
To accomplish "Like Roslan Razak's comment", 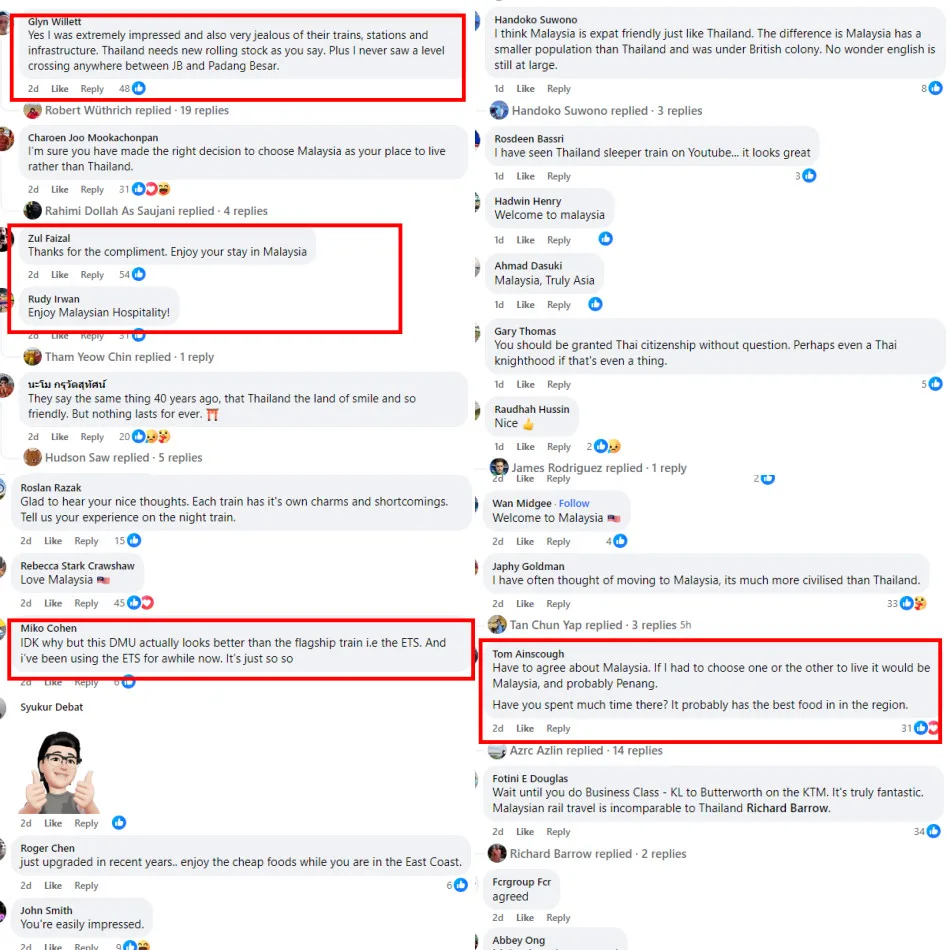I will pyautogui.click(x=53, y=540).
